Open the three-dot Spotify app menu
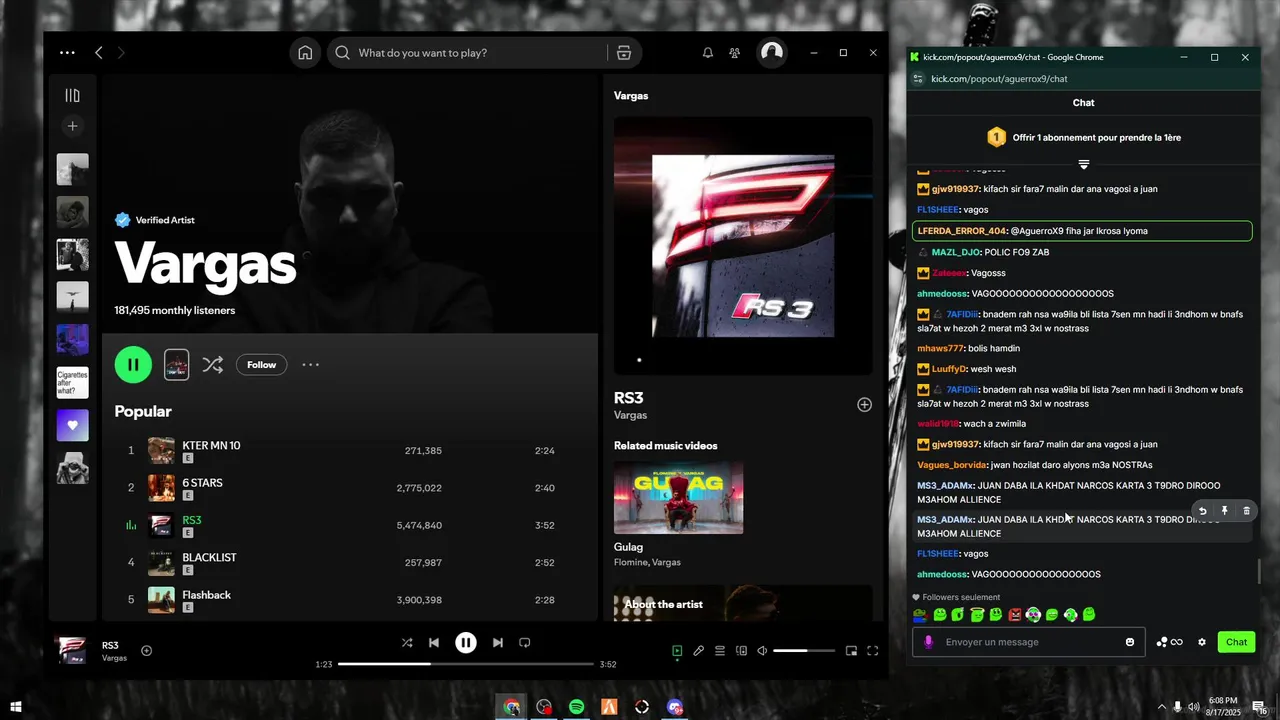 pos(67,53)
